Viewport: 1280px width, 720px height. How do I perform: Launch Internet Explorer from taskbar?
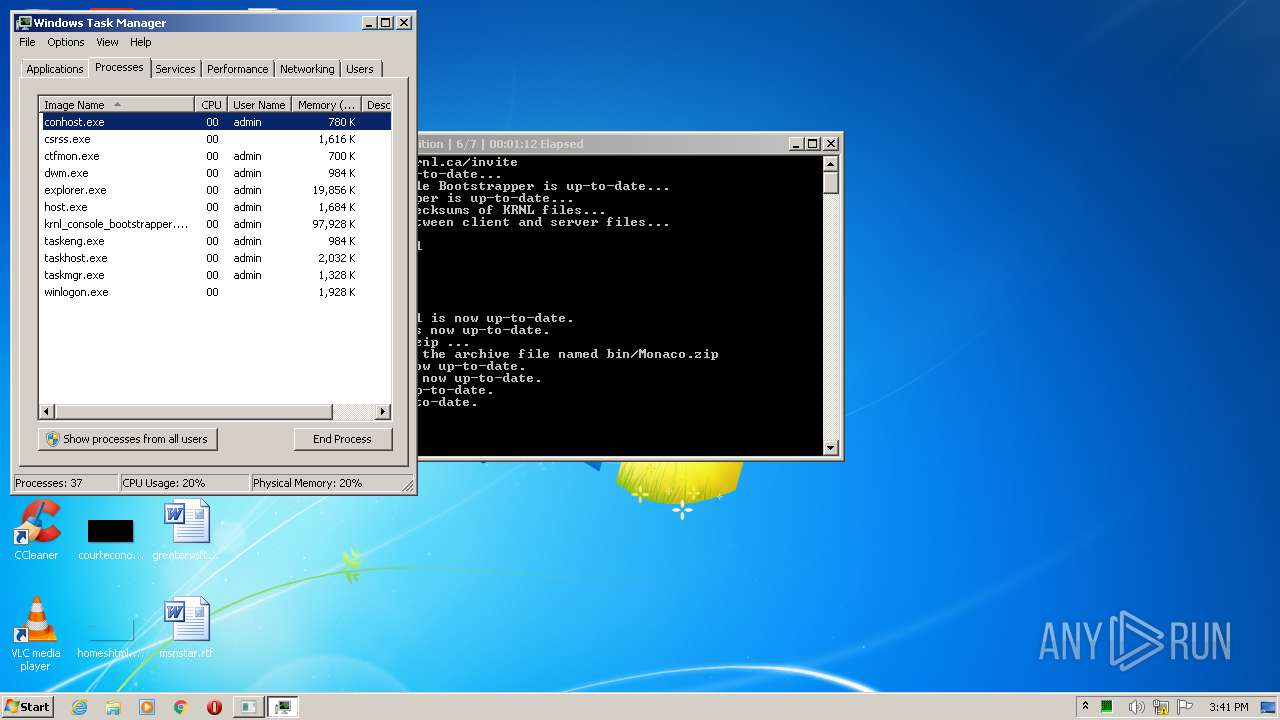click(80, 706)
